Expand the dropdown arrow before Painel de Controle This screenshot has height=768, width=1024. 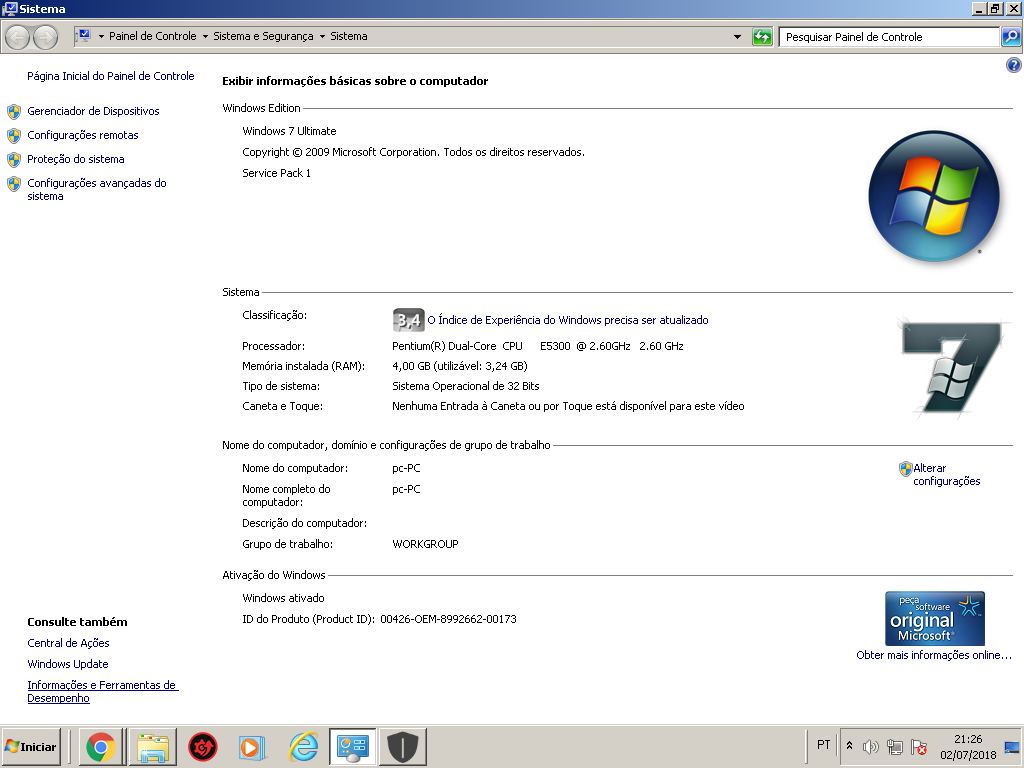[101, 37]
